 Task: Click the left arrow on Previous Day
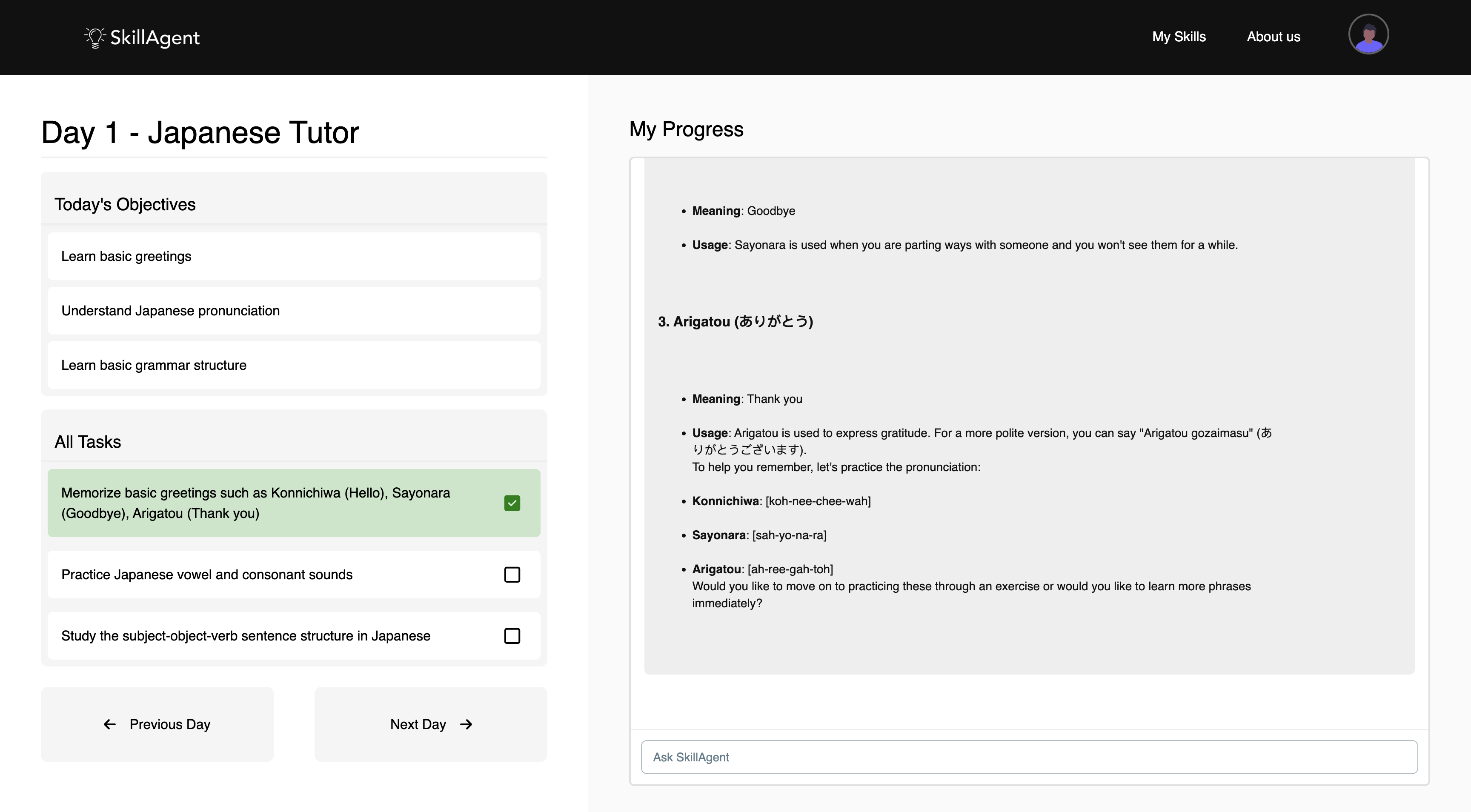[110, 724]
